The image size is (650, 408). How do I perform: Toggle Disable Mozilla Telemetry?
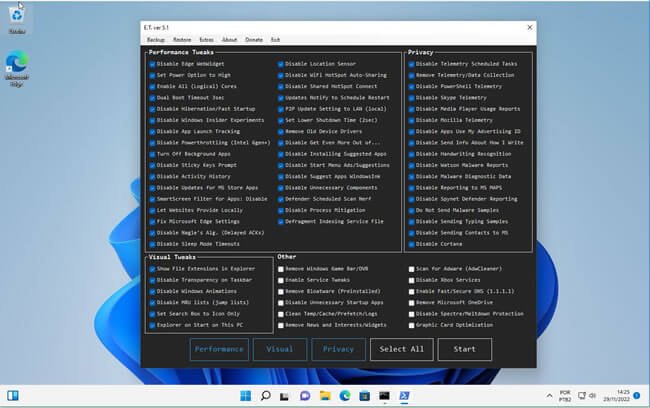[411, 120]
